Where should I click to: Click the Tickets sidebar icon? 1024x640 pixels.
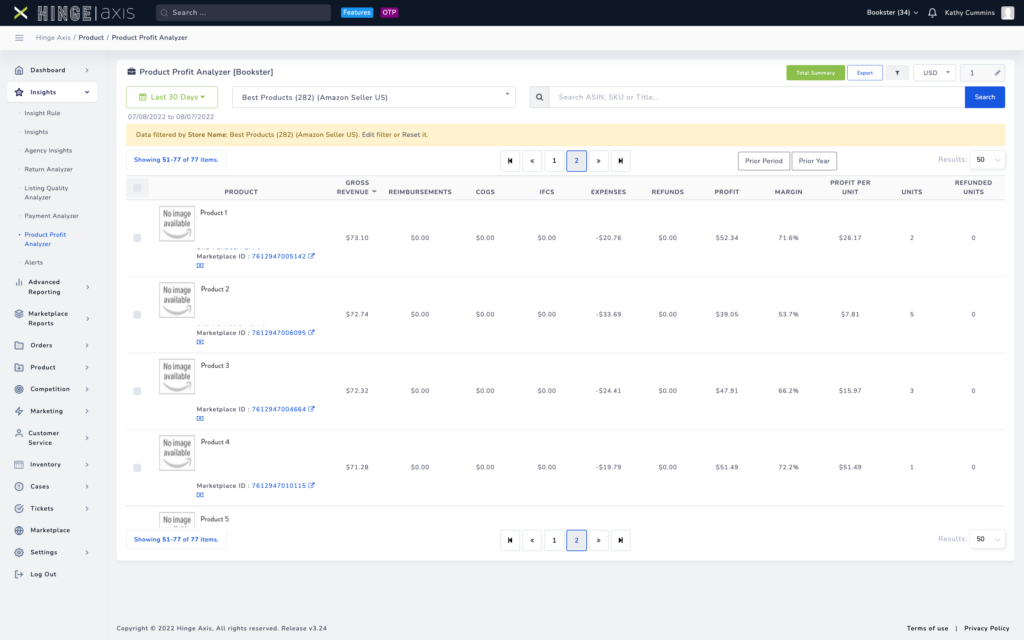click(x=19, y=508)
